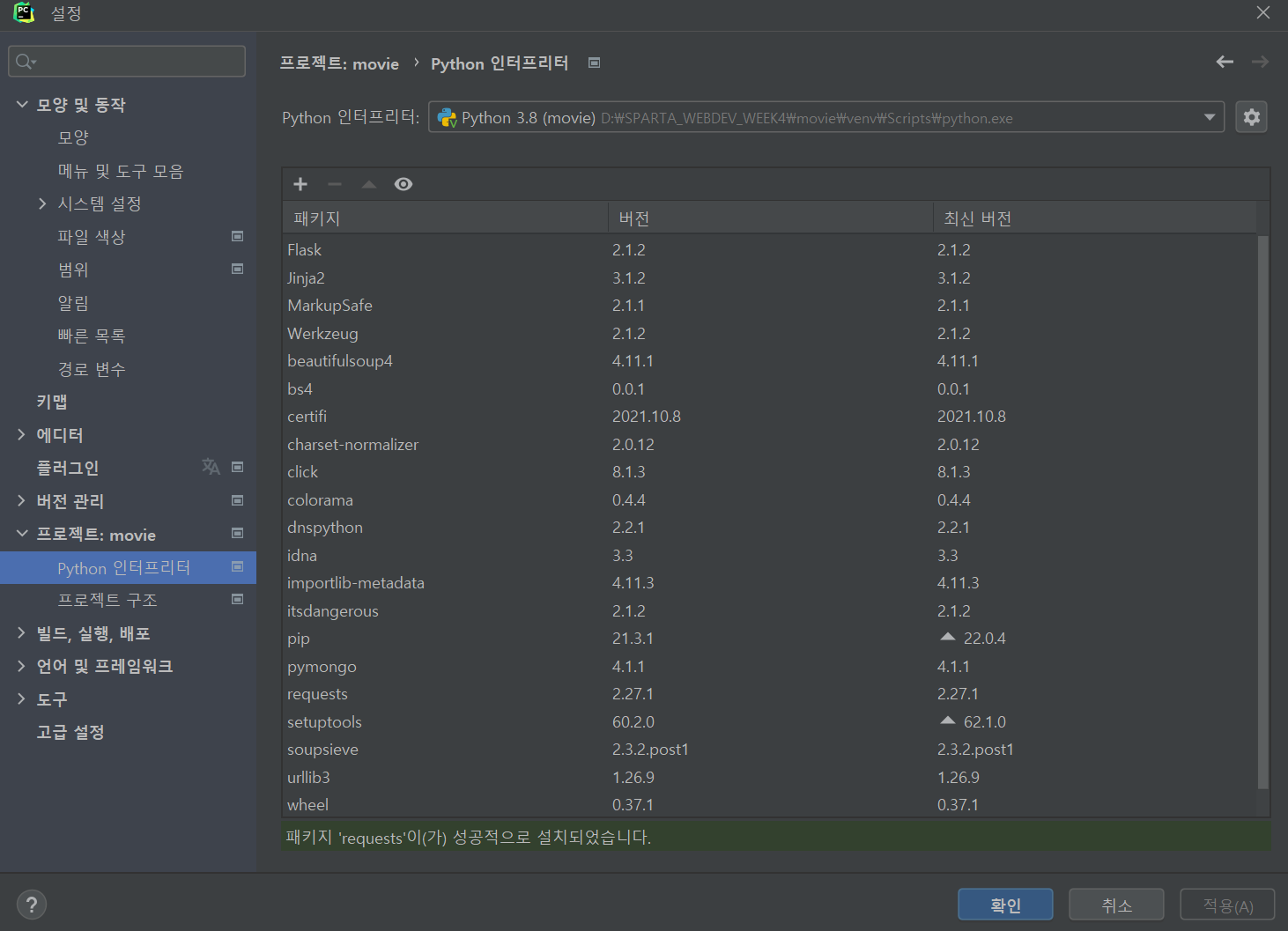Click the upgrade arrow icon in package toolbar
Screen dimensions: 1288x931
[369, 184]
